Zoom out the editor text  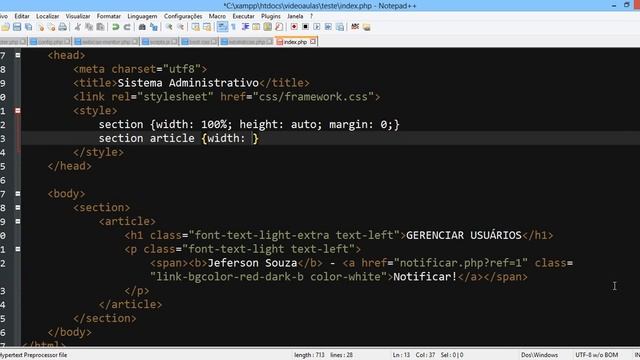point(180,27)
